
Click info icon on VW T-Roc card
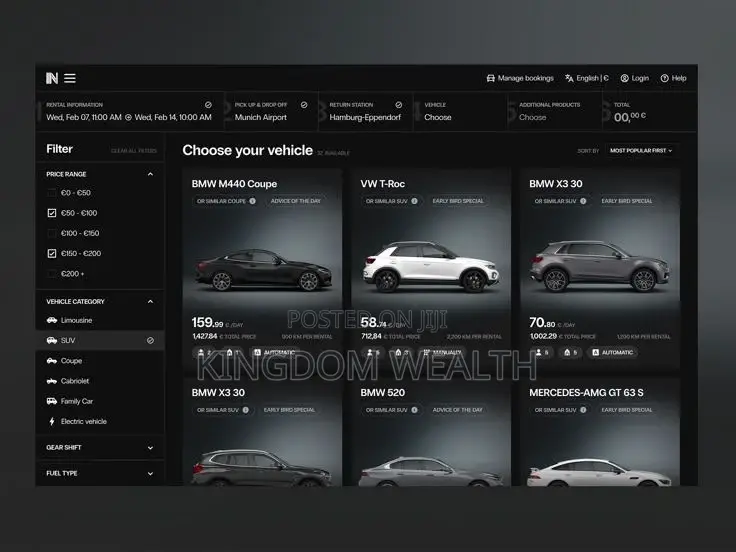click(414, 201)
